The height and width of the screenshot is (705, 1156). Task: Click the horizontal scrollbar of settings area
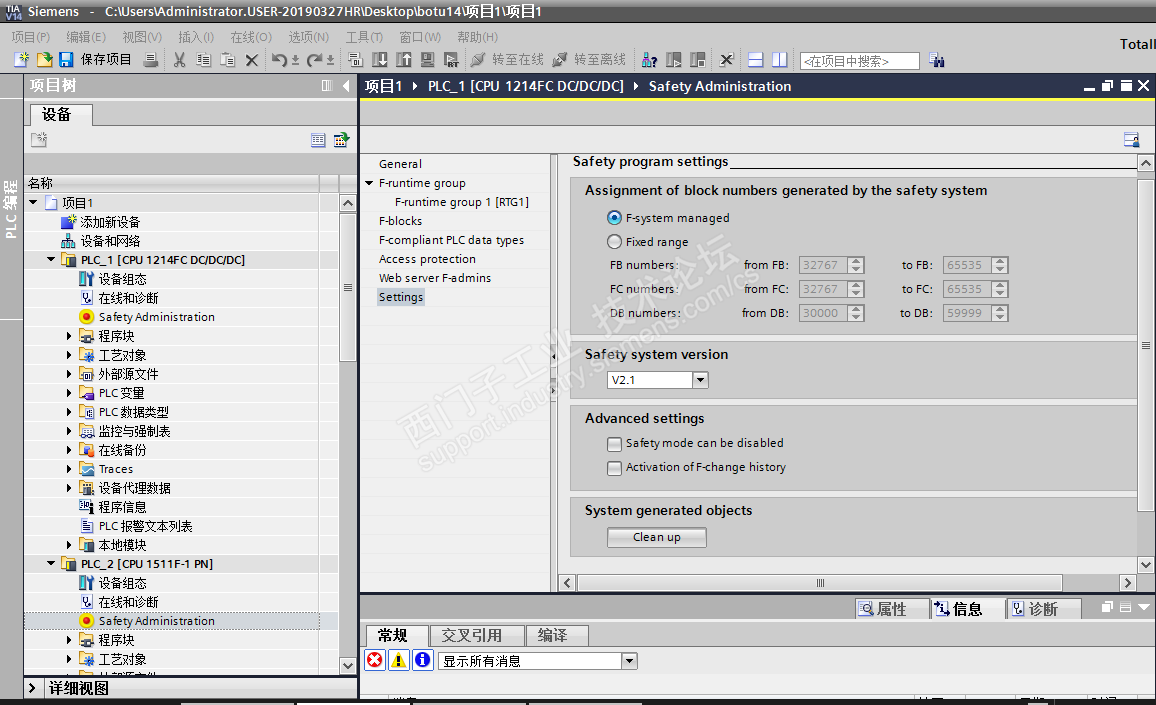pyautogui.click(x=819, y=583)
